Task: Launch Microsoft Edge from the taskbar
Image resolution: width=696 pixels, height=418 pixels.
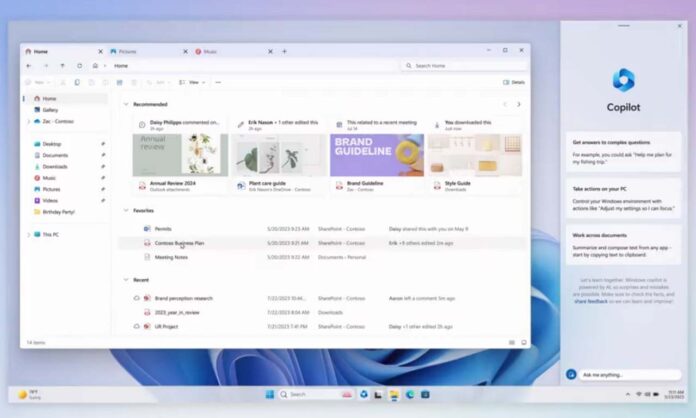Action: [410, 394]
